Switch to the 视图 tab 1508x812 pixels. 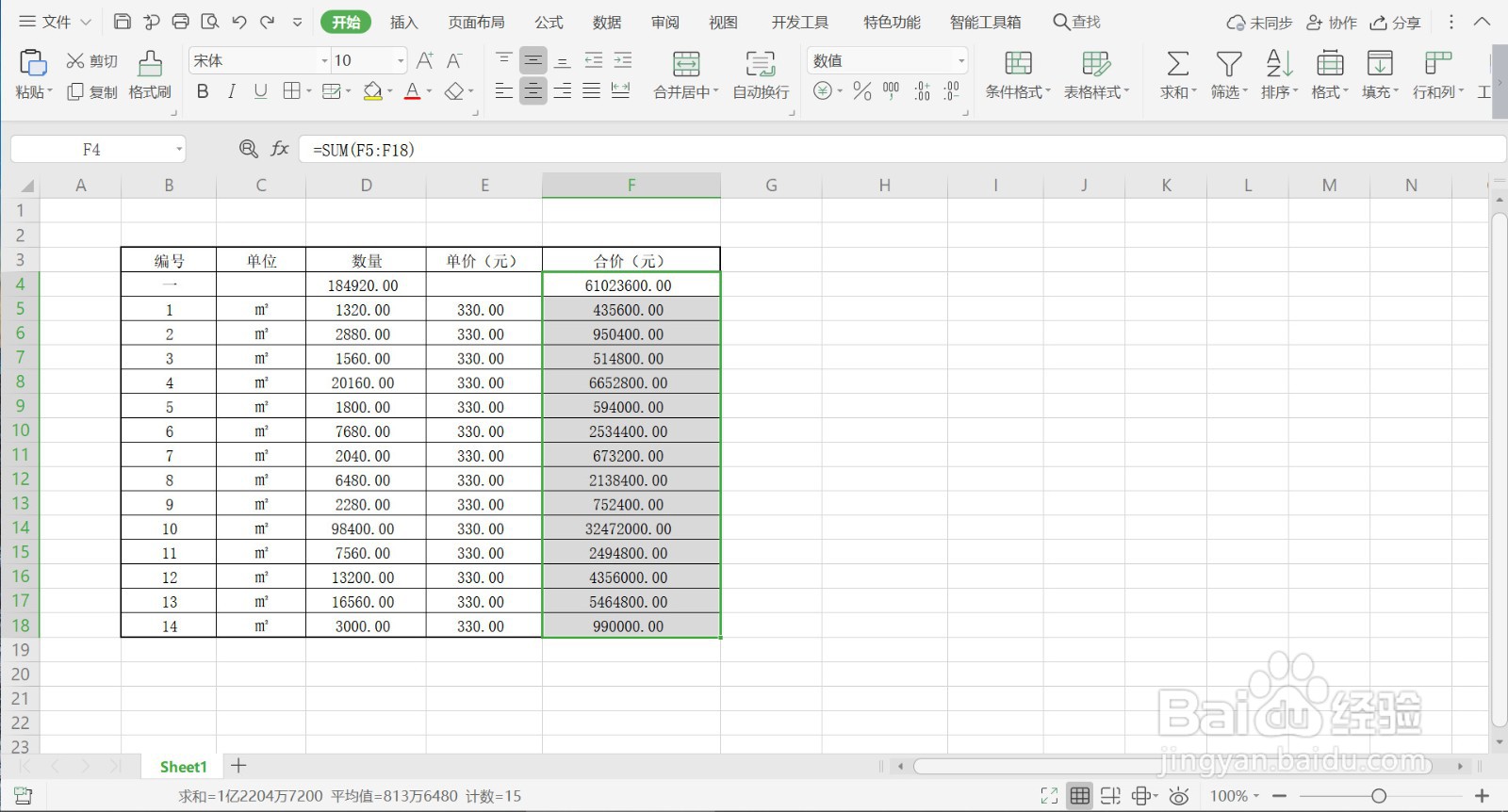(723, 22)
